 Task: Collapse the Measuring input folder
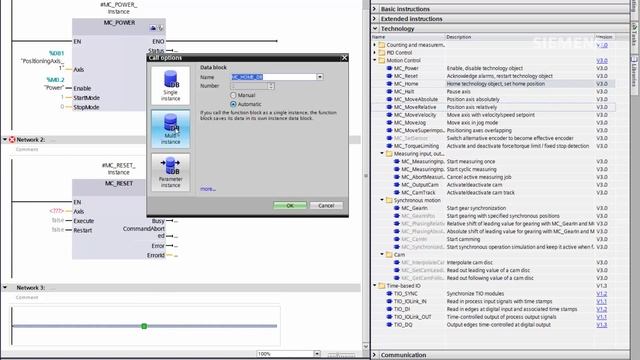[382, 153]
